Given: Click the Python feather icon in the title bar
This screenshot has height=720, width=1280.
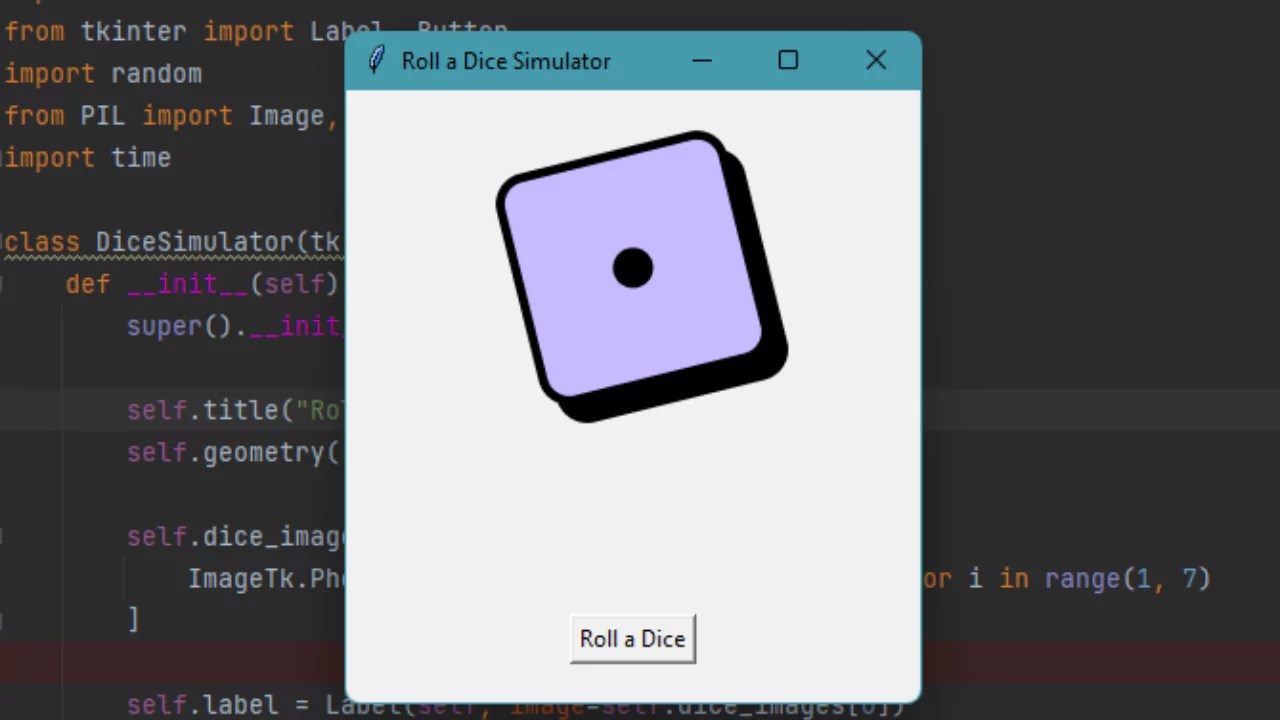Looking at the screenshot, I should (x=376, y=60).
